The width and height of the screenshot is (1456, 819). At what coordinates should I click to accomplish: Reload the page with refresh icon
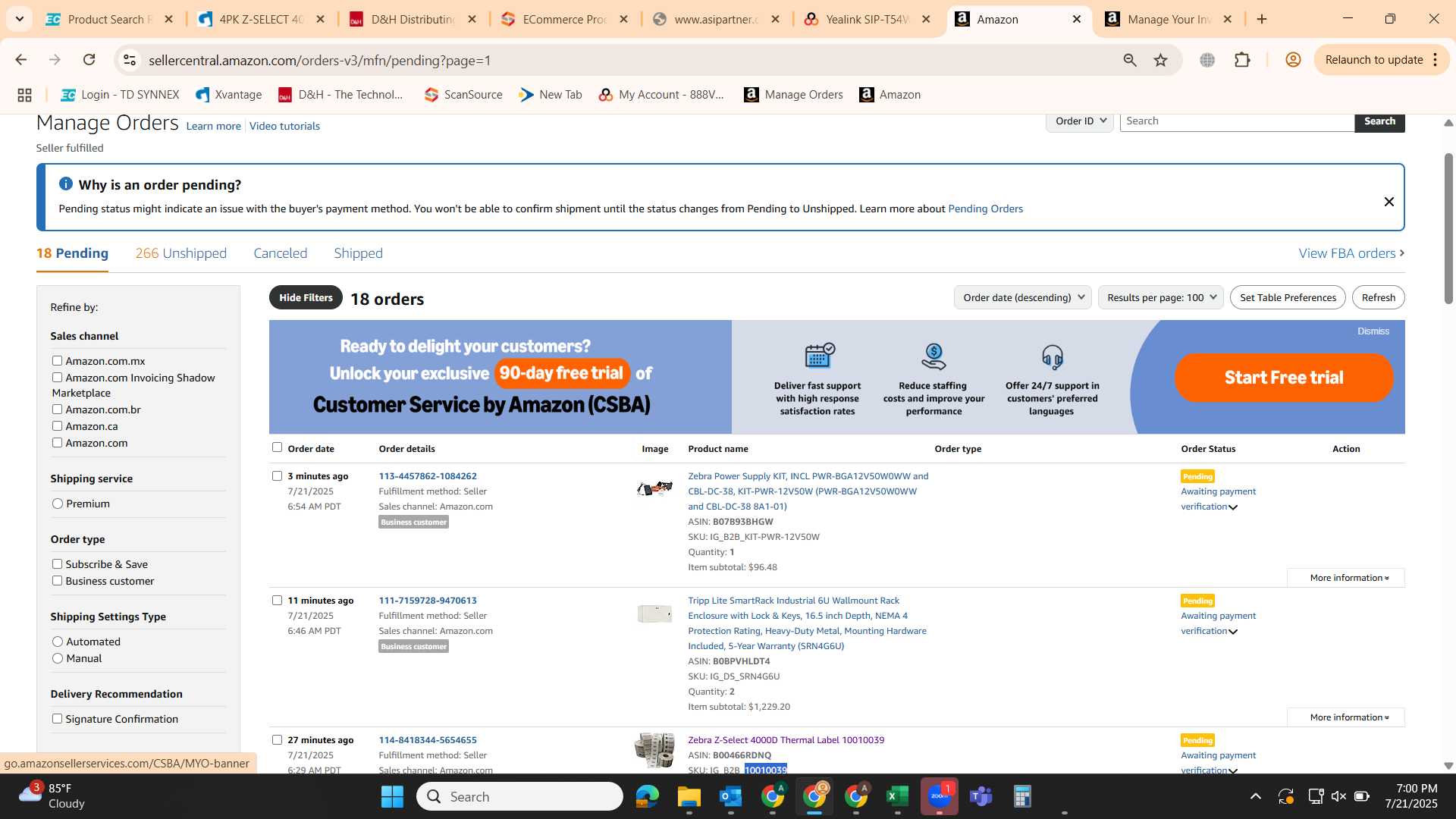point(89,60)
